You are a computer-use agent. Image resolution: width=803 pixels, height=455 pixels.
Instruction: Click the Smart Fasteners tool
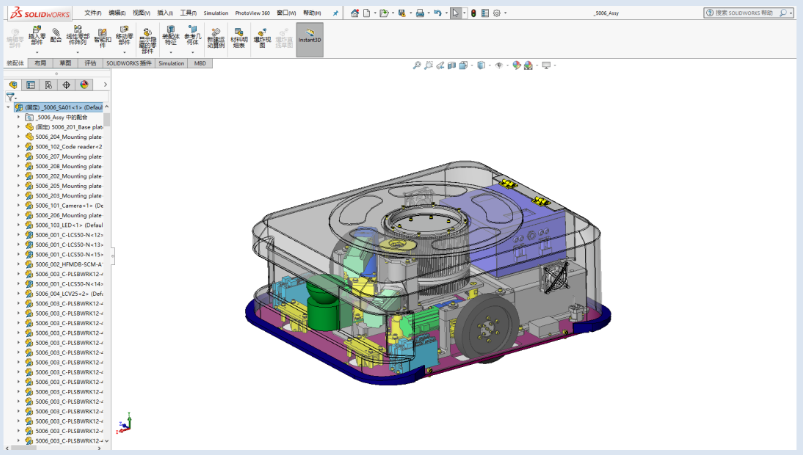pyautogui.click(x=102, y=38)
